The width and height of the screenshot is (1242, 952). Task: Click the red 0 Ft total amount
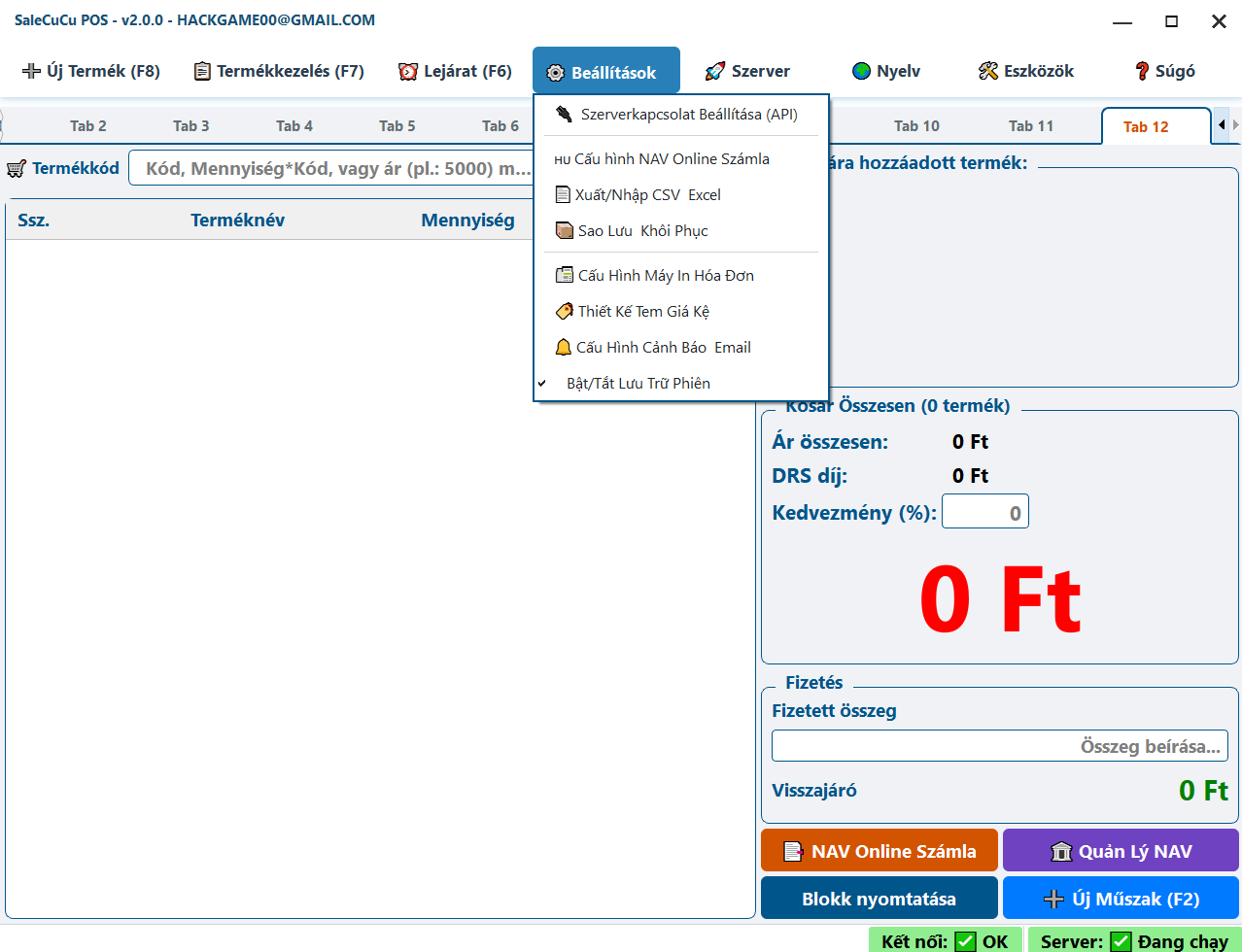click(1000, 598)
